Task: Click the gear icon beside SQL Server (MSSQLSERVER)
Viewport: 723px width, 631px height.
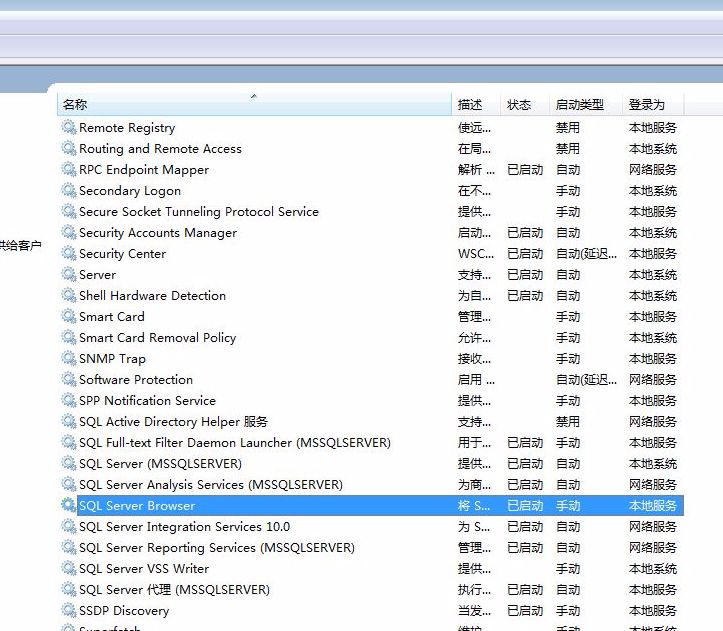Action: (69, 463)
